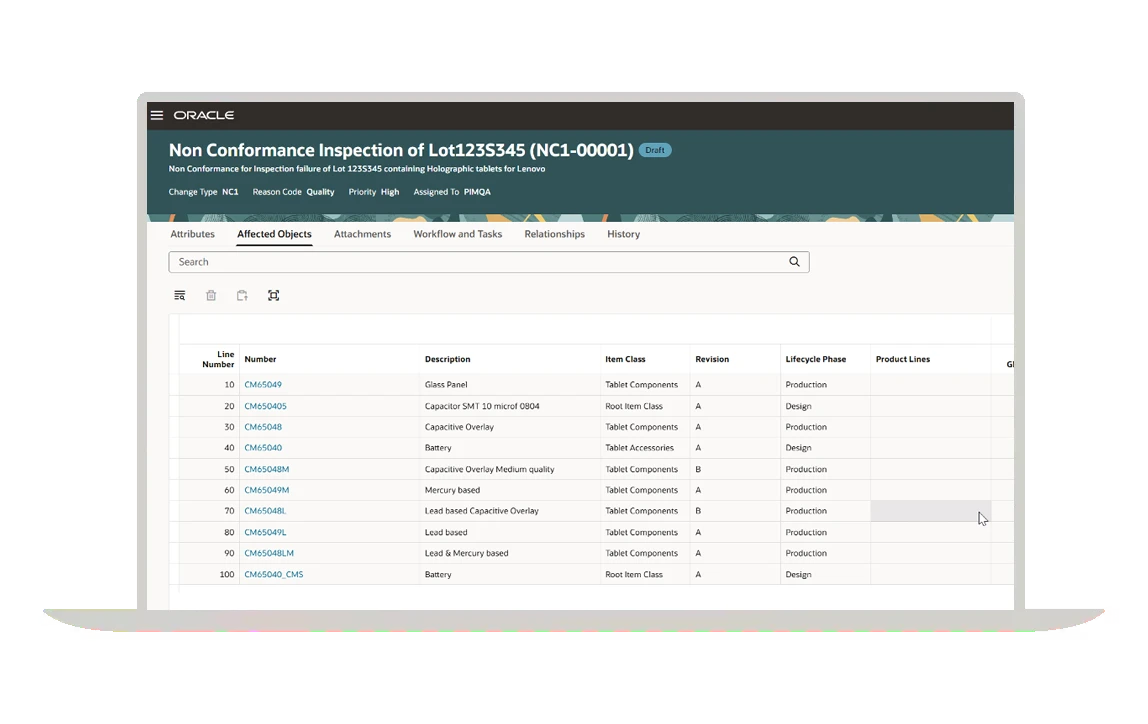
Task: Click the CM65048LM item link
Action: 269,553
